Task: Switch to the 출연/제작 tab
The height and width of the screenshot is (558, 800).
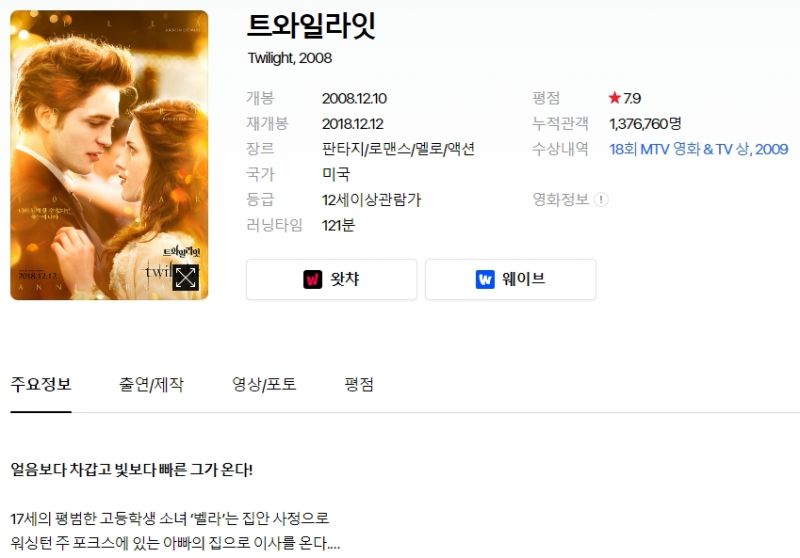Action: 151,384
